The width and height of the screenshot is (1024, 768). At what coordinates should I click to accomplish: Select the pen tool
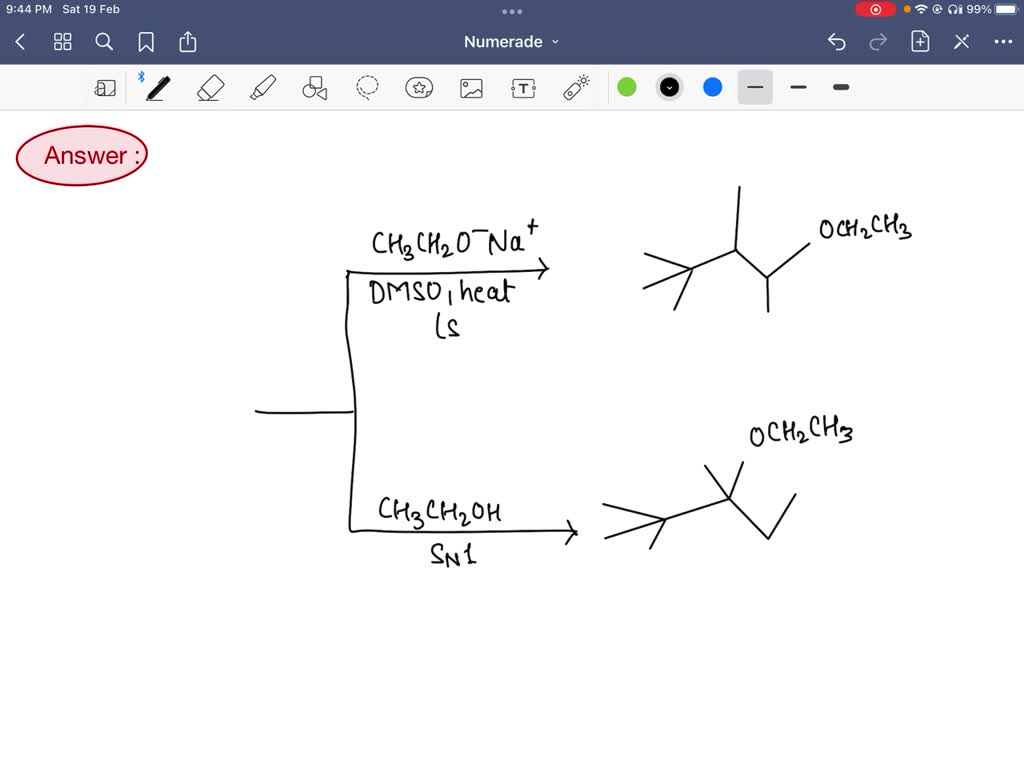157,88
